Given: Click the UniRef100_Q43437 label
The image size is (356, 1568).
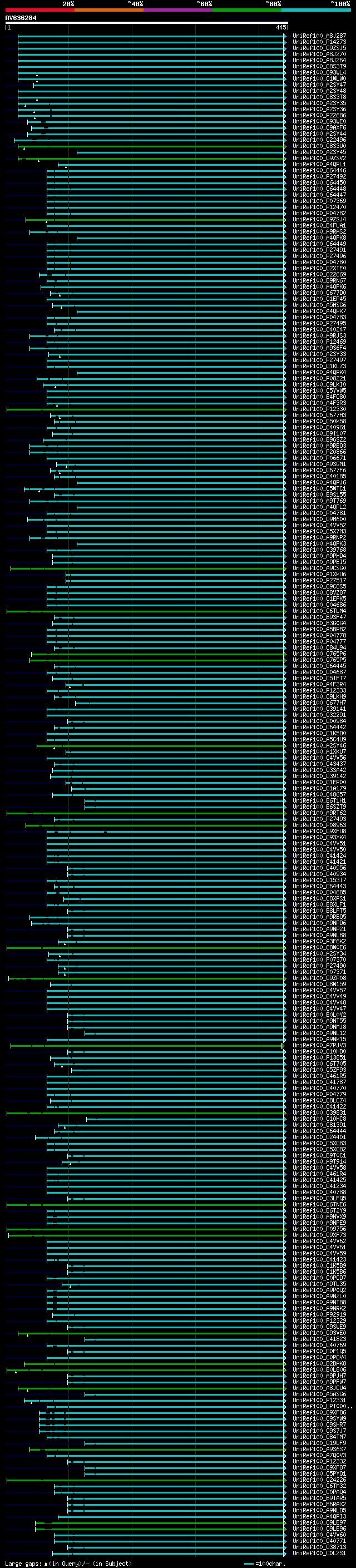Looking at the screenshot, I should [319, 764].
